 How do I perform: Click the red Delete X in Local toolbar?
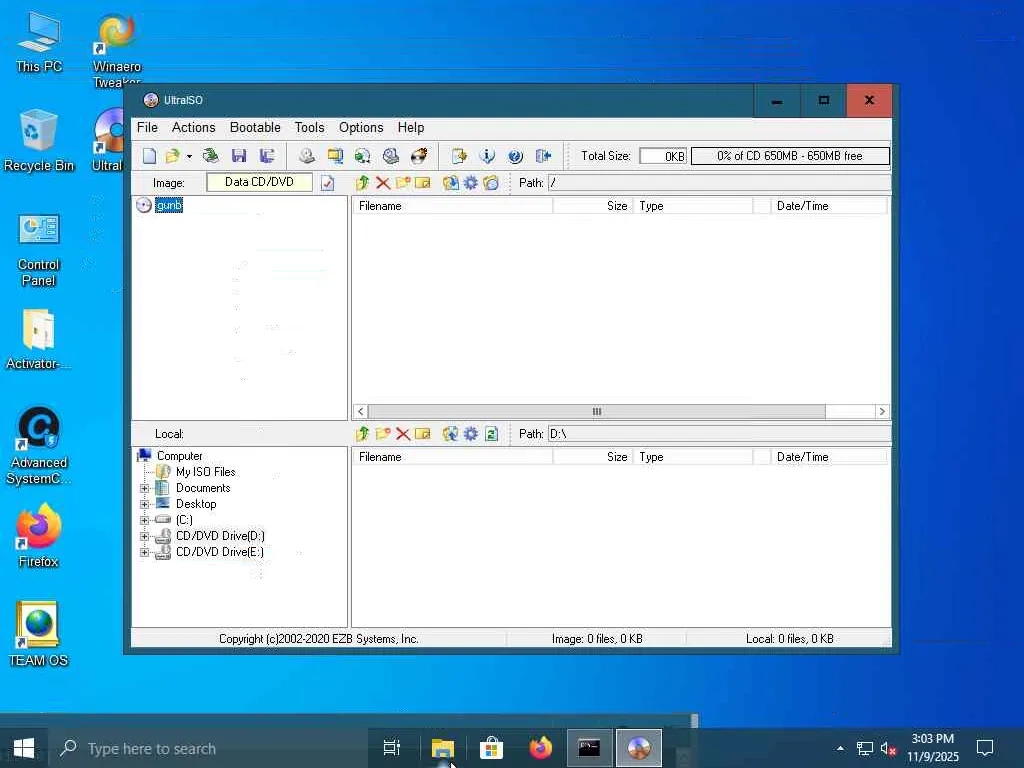click(403, 434)
